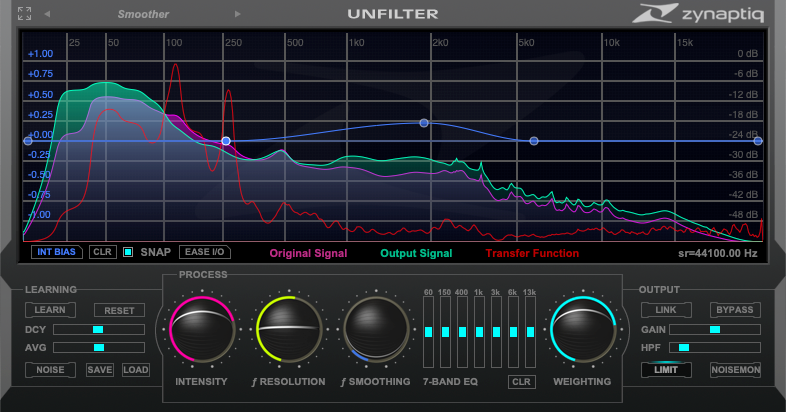Click the f SMOOTHING knob

click(x=376, y=329)
